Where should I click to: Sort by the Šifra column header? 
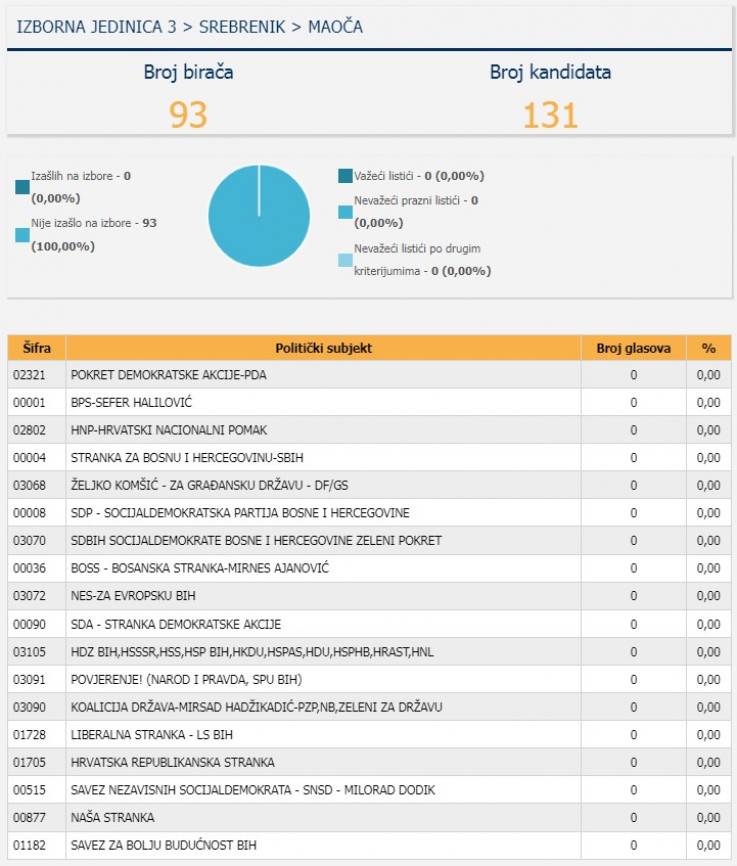pyautogui.click(x=36, y=348)
